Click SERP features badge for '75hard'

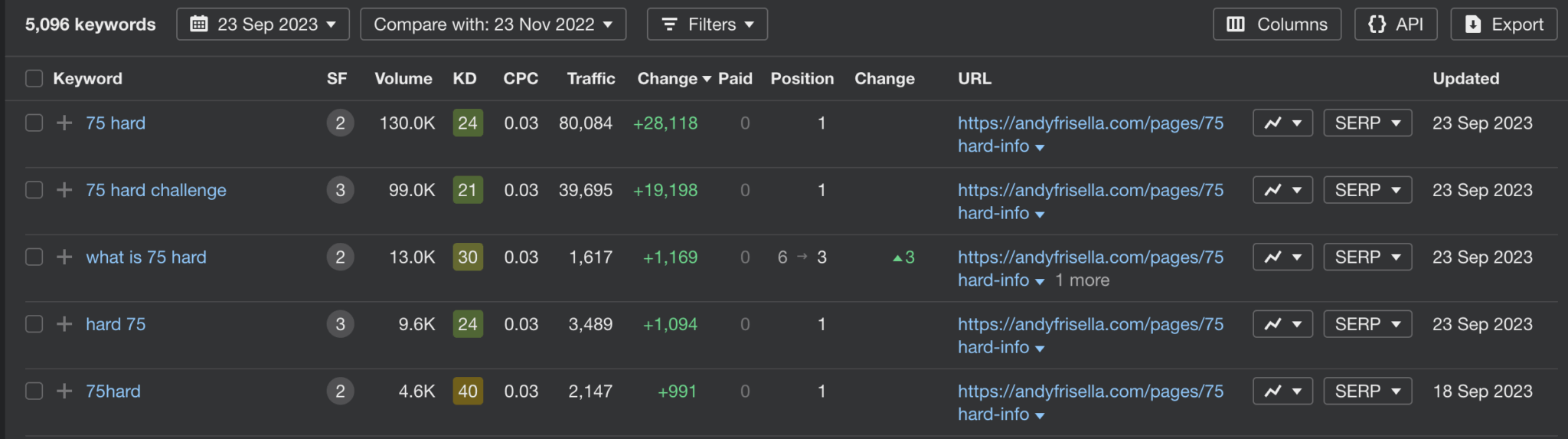coord(340,391)
